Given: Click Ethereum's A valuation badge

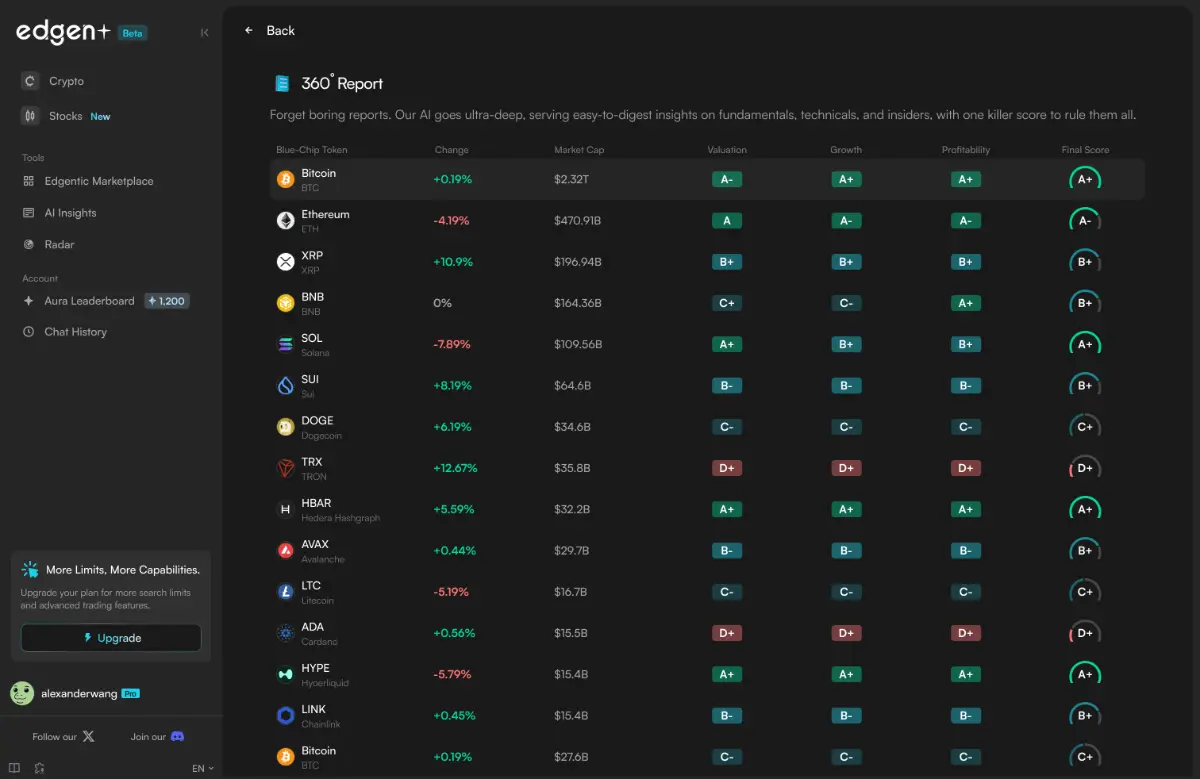Looking at the screenshot, I should point(727,221).
